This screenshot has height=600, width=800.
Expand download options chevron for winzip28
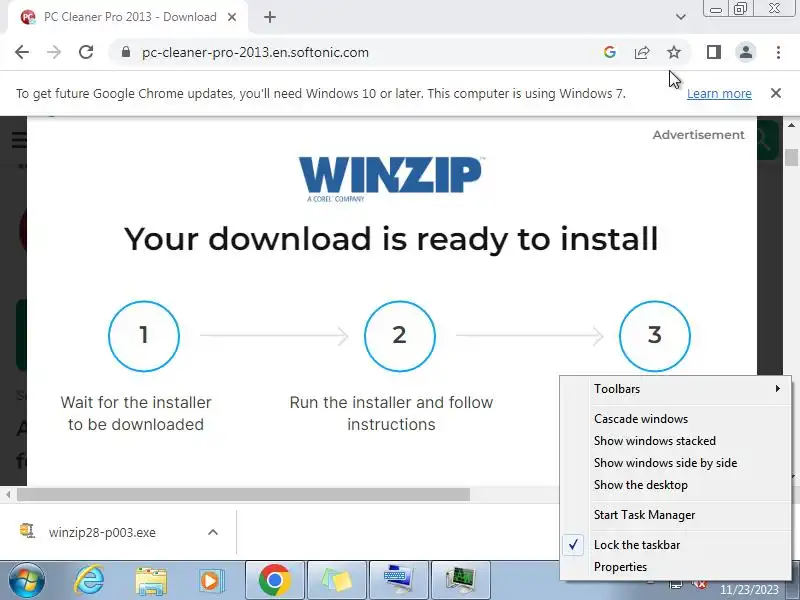tap(213, 533)
